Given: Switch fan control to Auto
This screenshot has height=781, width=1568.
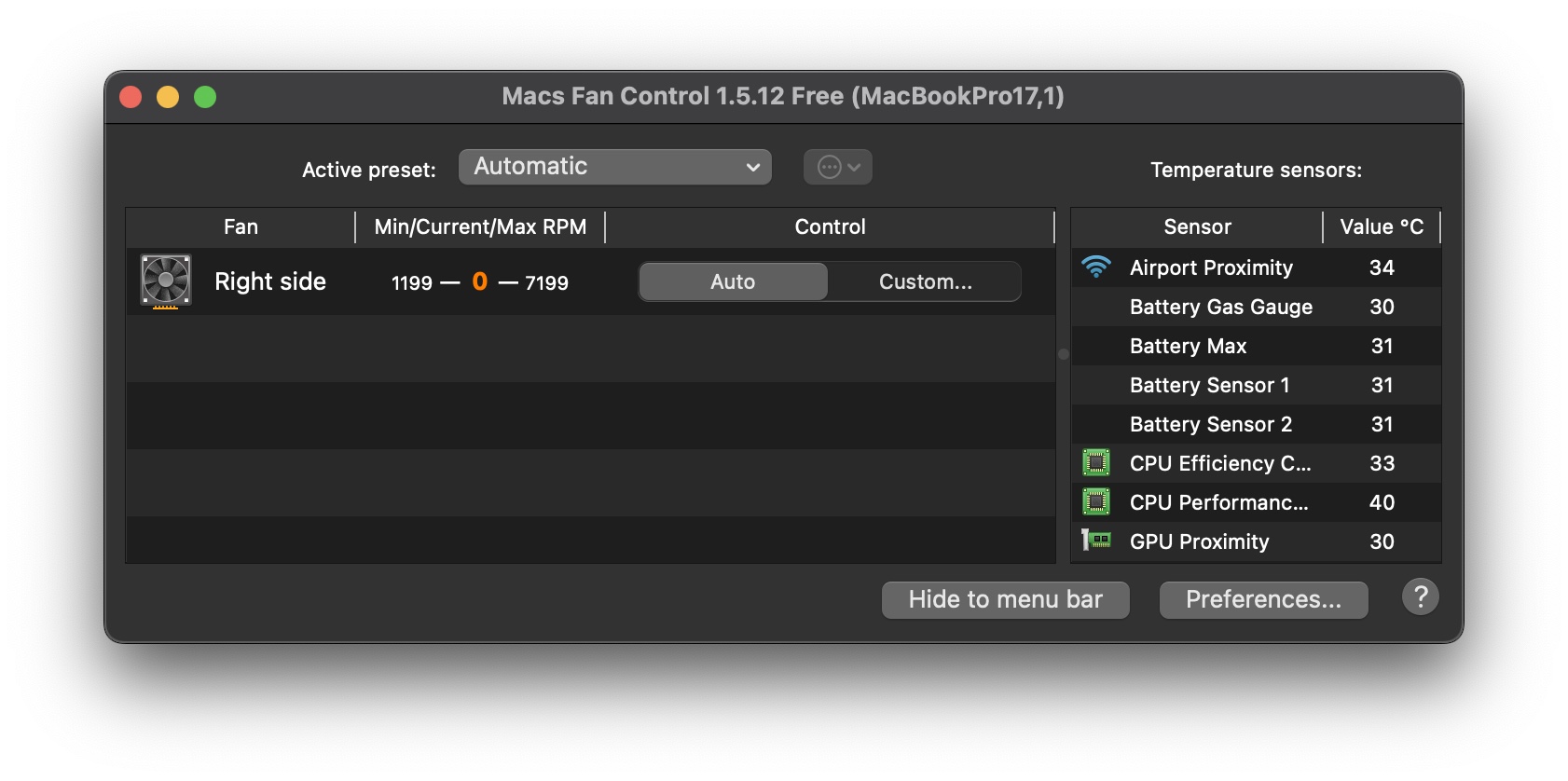Looking at the screenshot, I should point(733,281).
